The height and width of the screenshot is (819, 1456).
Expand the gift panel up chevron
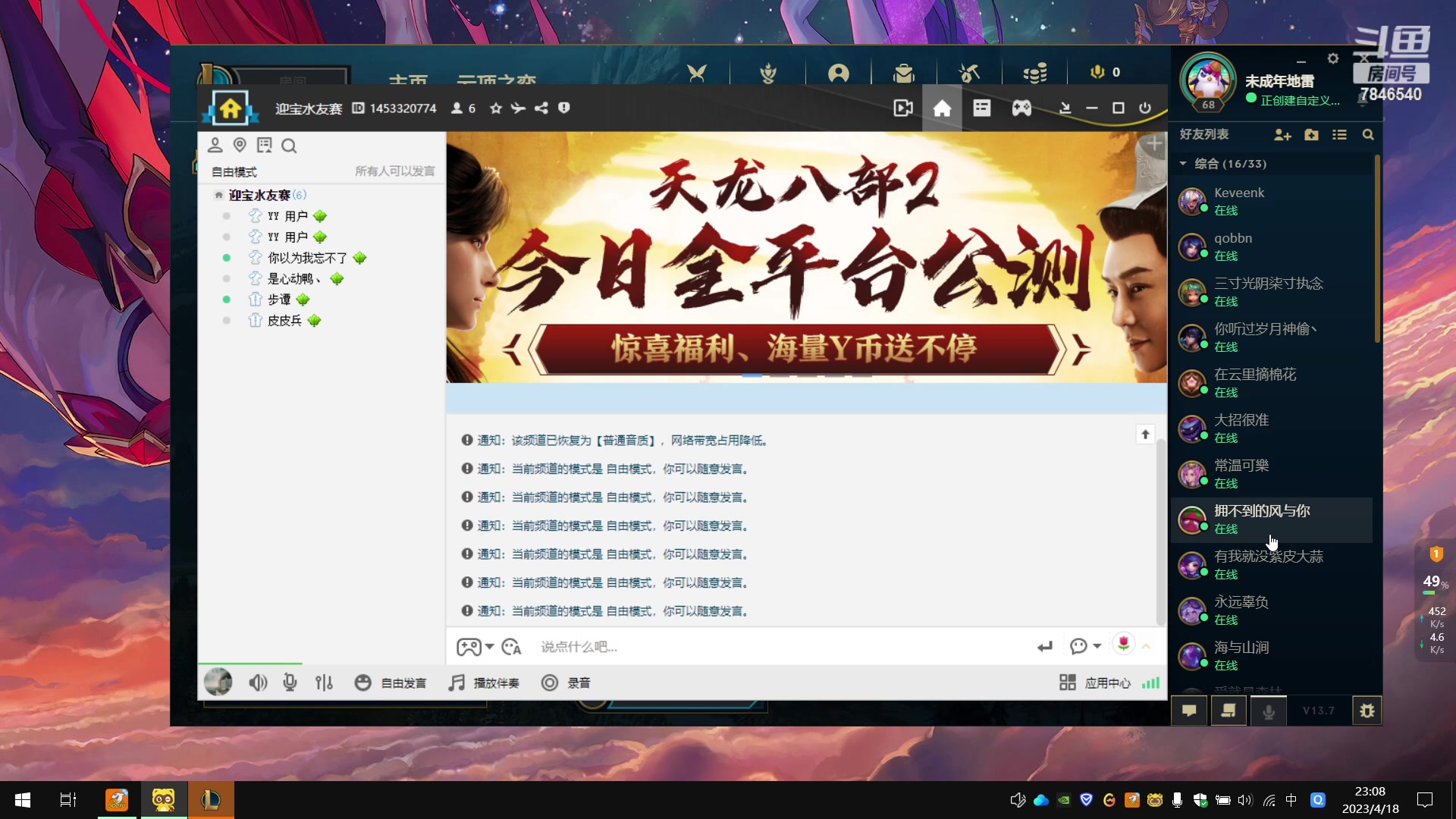[1146, 647]
